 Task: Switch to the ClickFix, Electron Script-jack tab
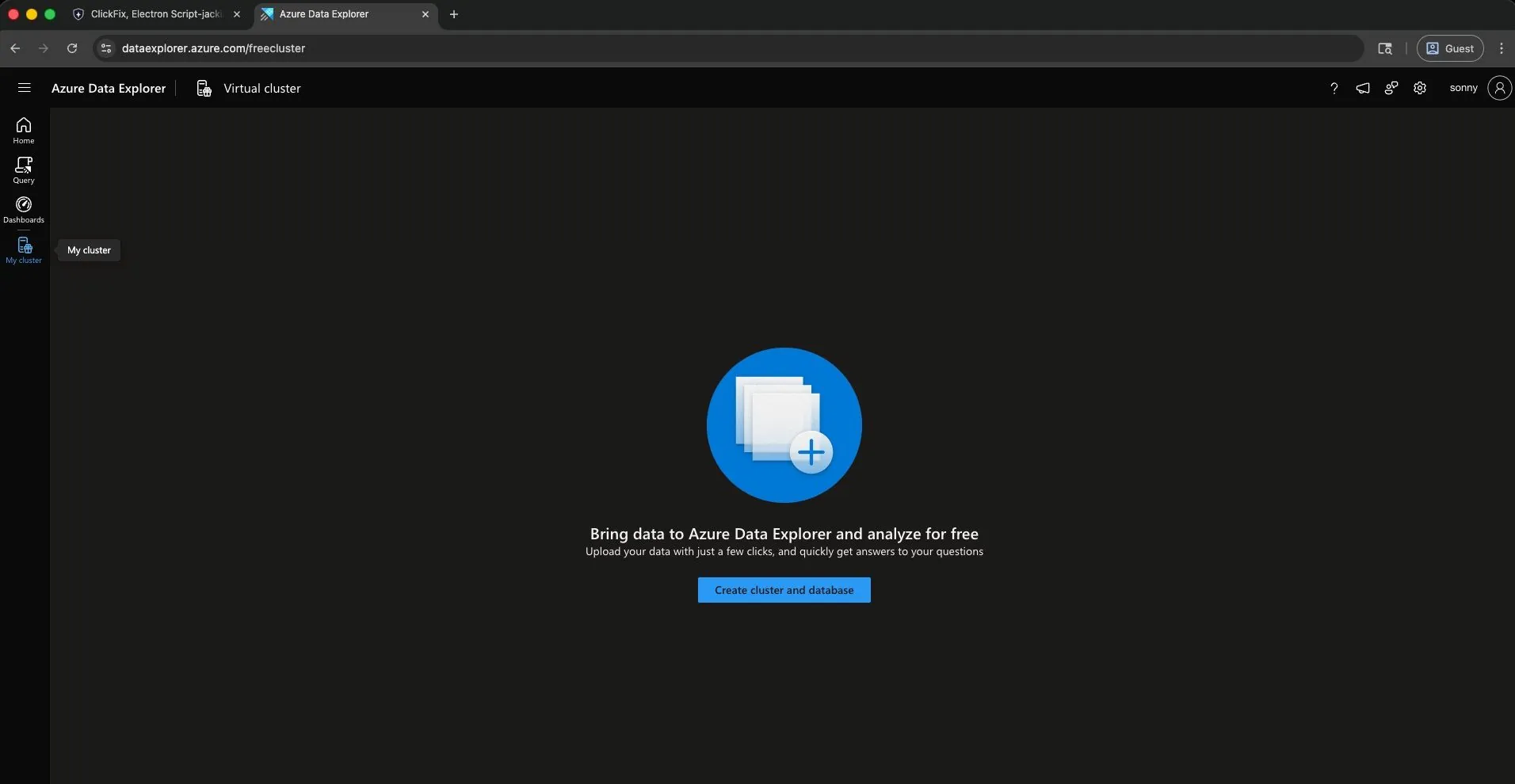pos(156,14)
